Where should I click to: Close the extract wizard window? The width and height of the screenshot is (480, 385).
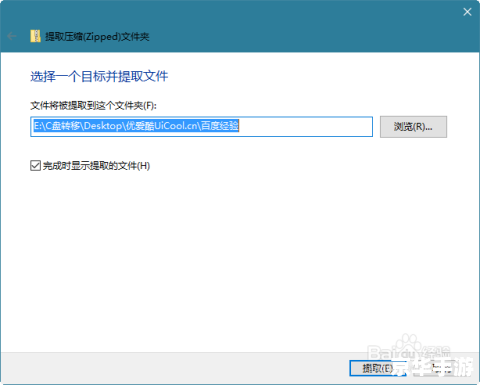pos(467,12)
